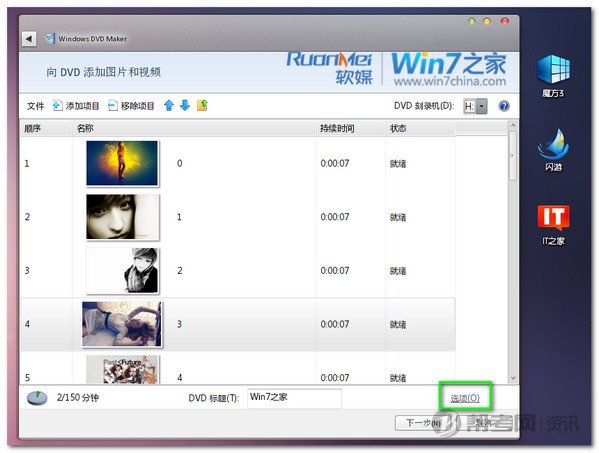
Task: Click the list scrollbar down arrow
Action: point(513,378)
